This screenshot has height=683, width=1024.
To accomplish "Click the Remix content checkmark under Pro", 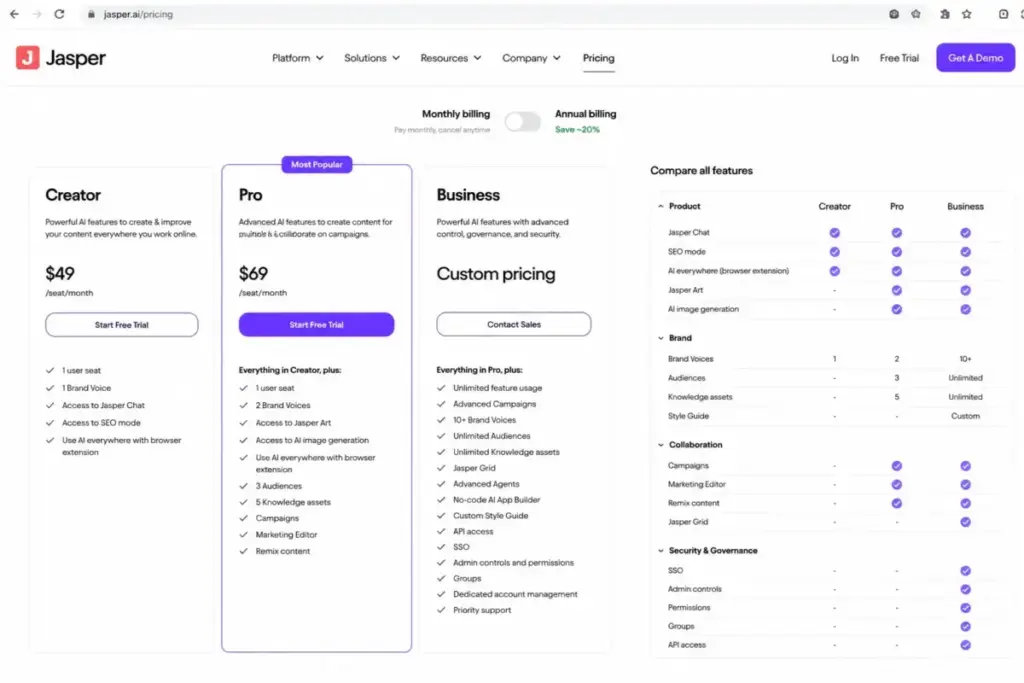I will pyautogui.click(x=897, y=503).
